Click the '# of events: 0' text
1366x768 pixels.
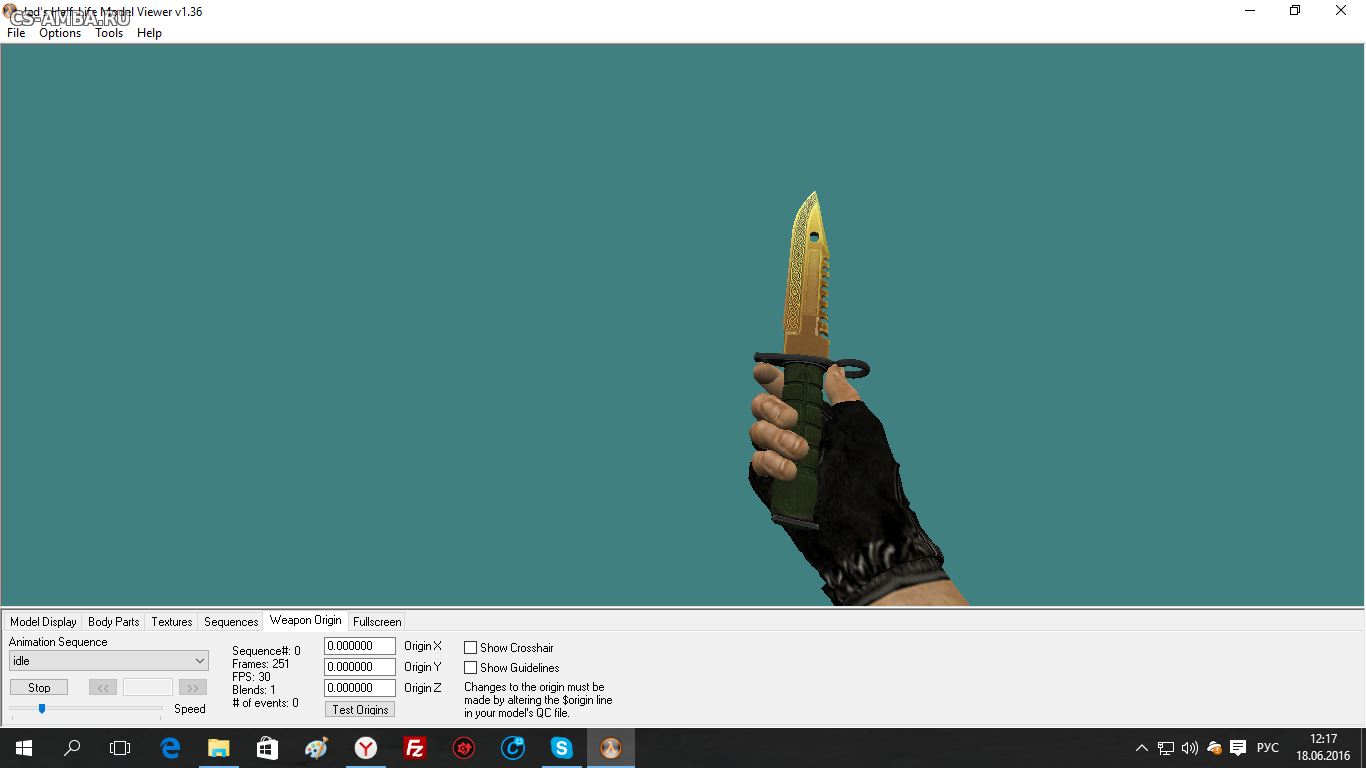[265, 703]
